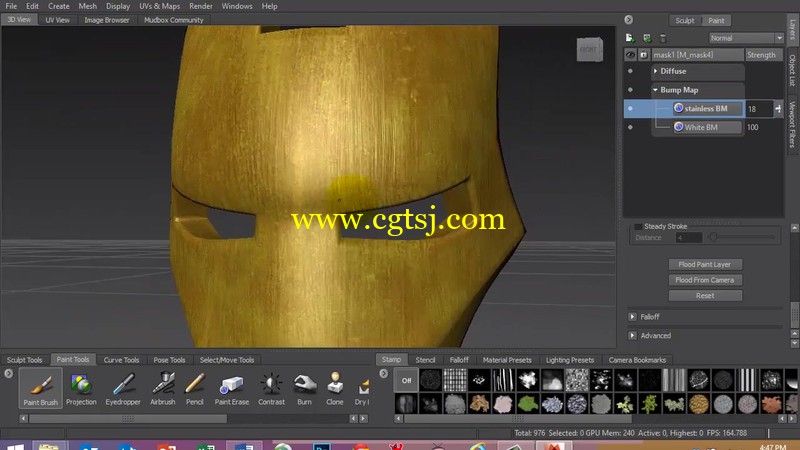Open the Viewport Filters side tab

[792, 124]
